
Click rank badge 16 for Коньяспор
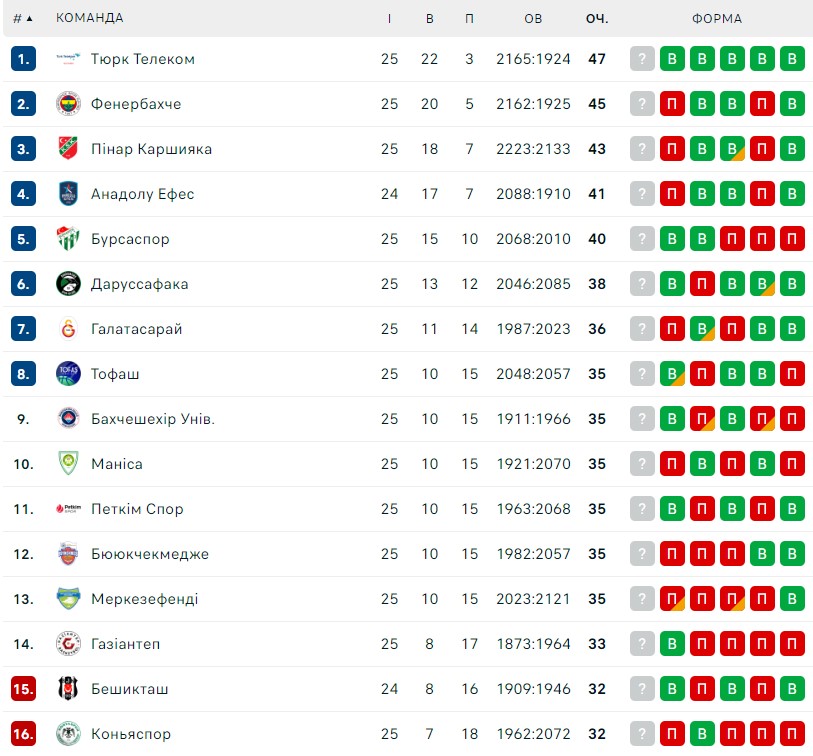click(x=23, y=734)
